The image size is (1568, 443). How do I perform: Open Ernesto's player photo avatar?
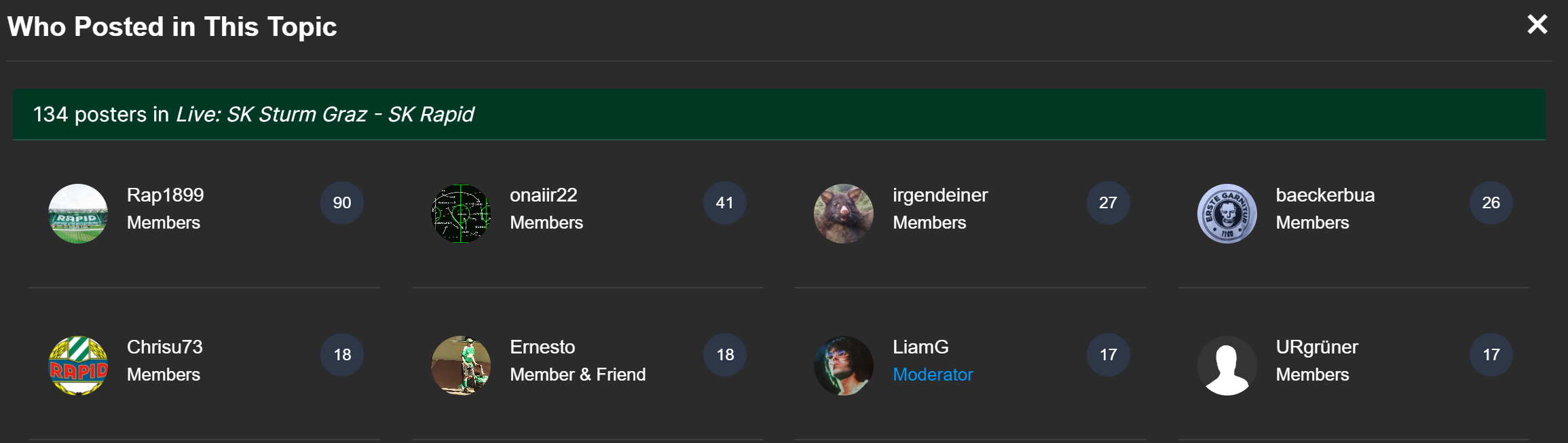[x=461, y=366]
